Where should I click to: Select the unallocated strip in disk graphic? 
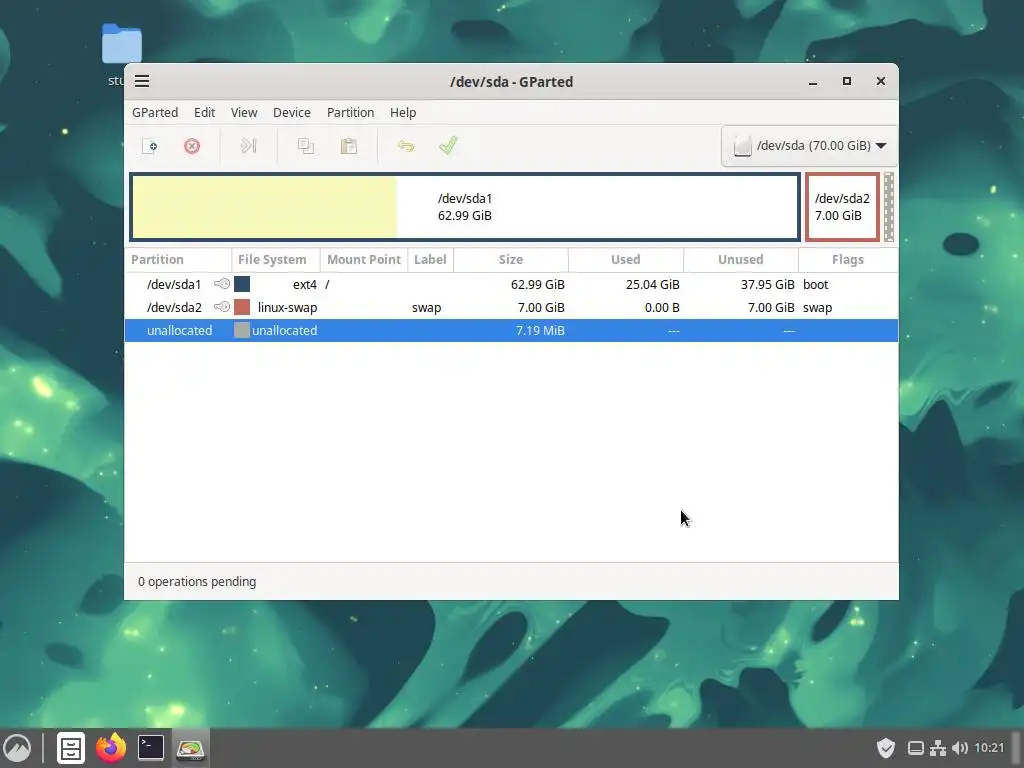click(889, 207)
